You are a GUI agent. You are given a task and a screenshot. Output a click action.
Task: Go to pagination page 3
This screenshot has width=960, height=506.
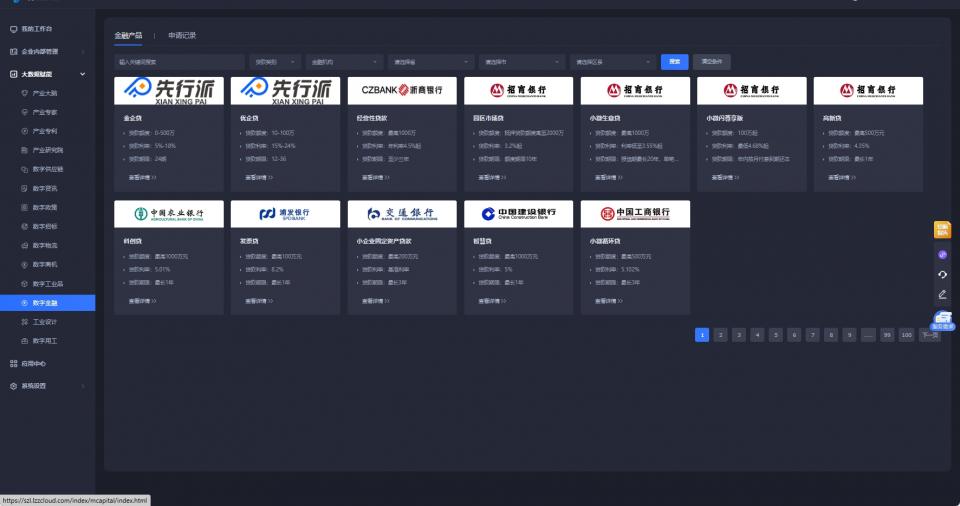(739, 335)
